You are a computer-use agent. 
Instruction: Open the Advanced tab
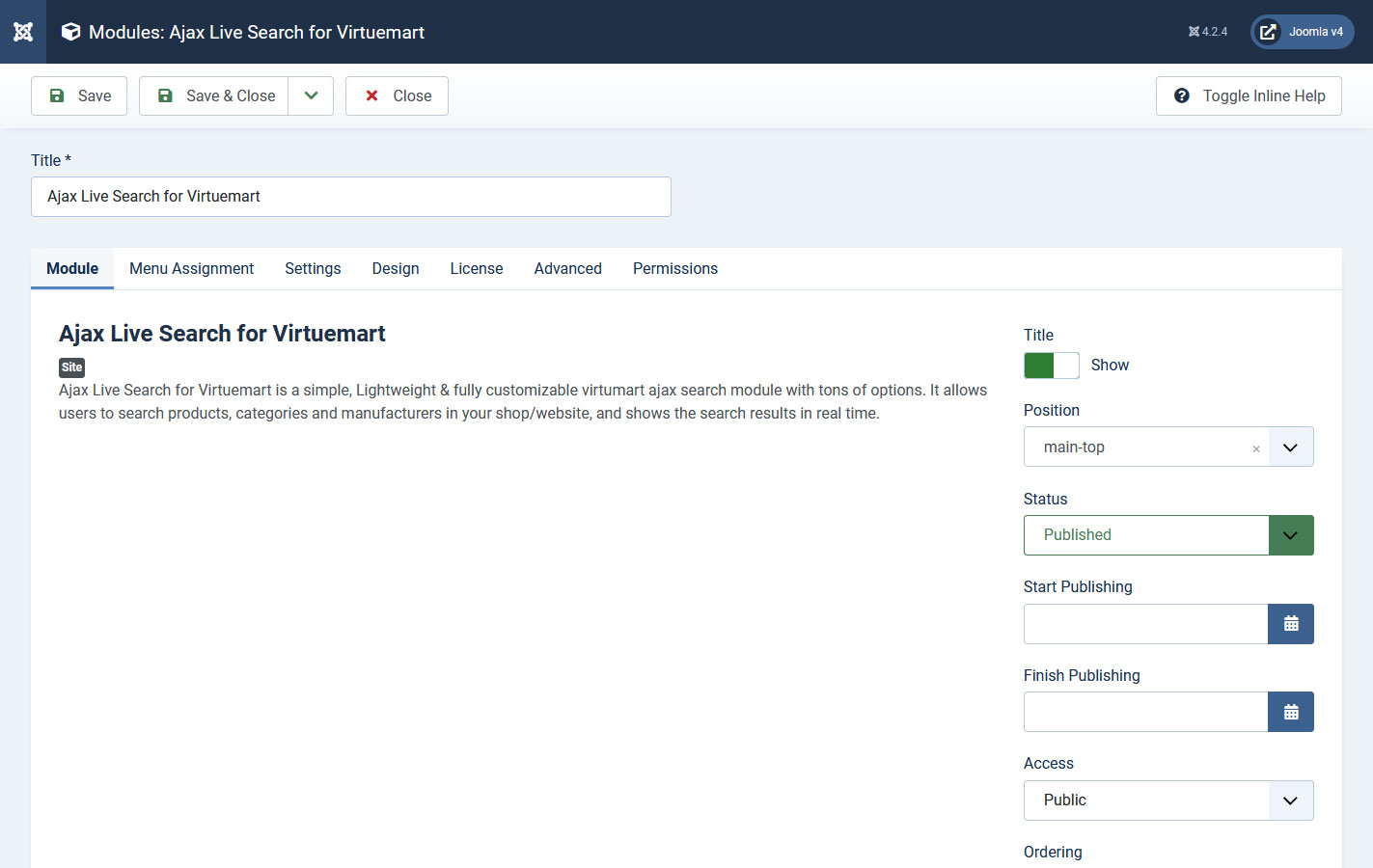click(x=568, y=268)
